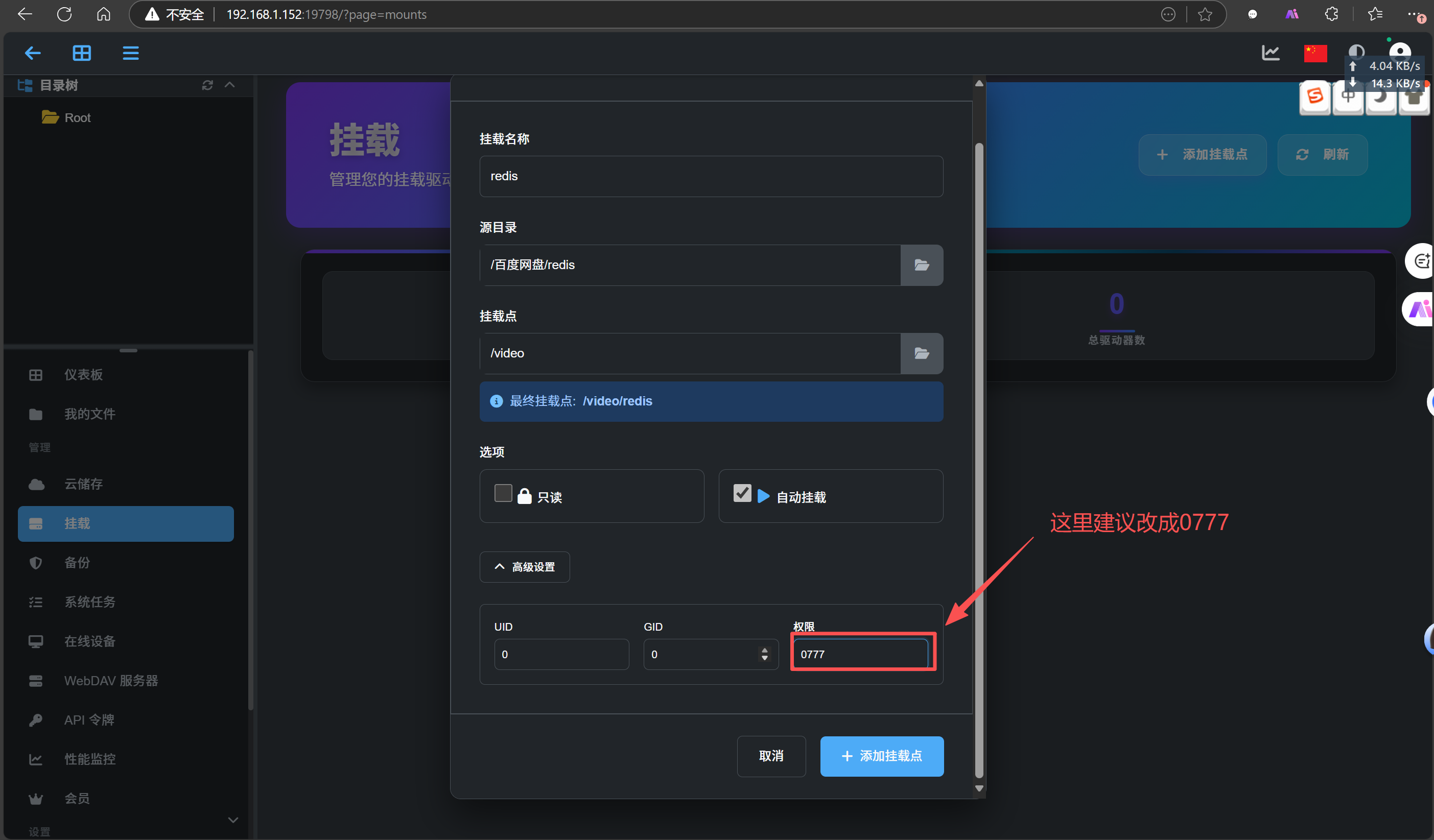Open WebDAV 服务器 menu item
The width and height of the screenshot is (1434, 840).
coord(110,681)
